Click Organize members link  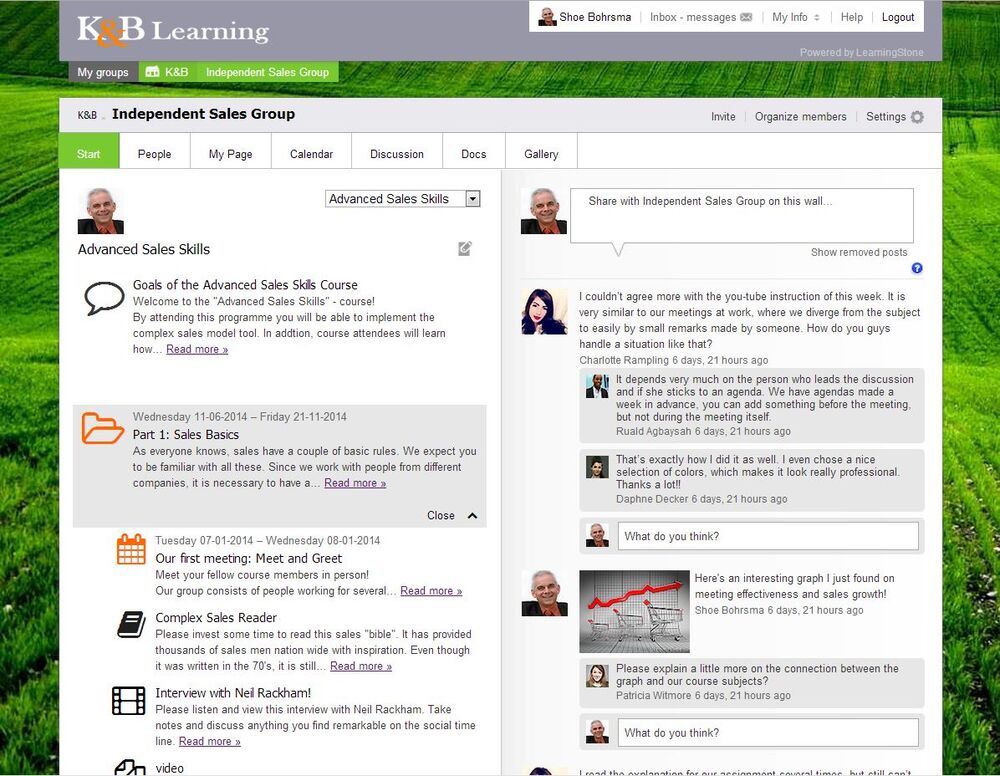click(x=800, y=117)
